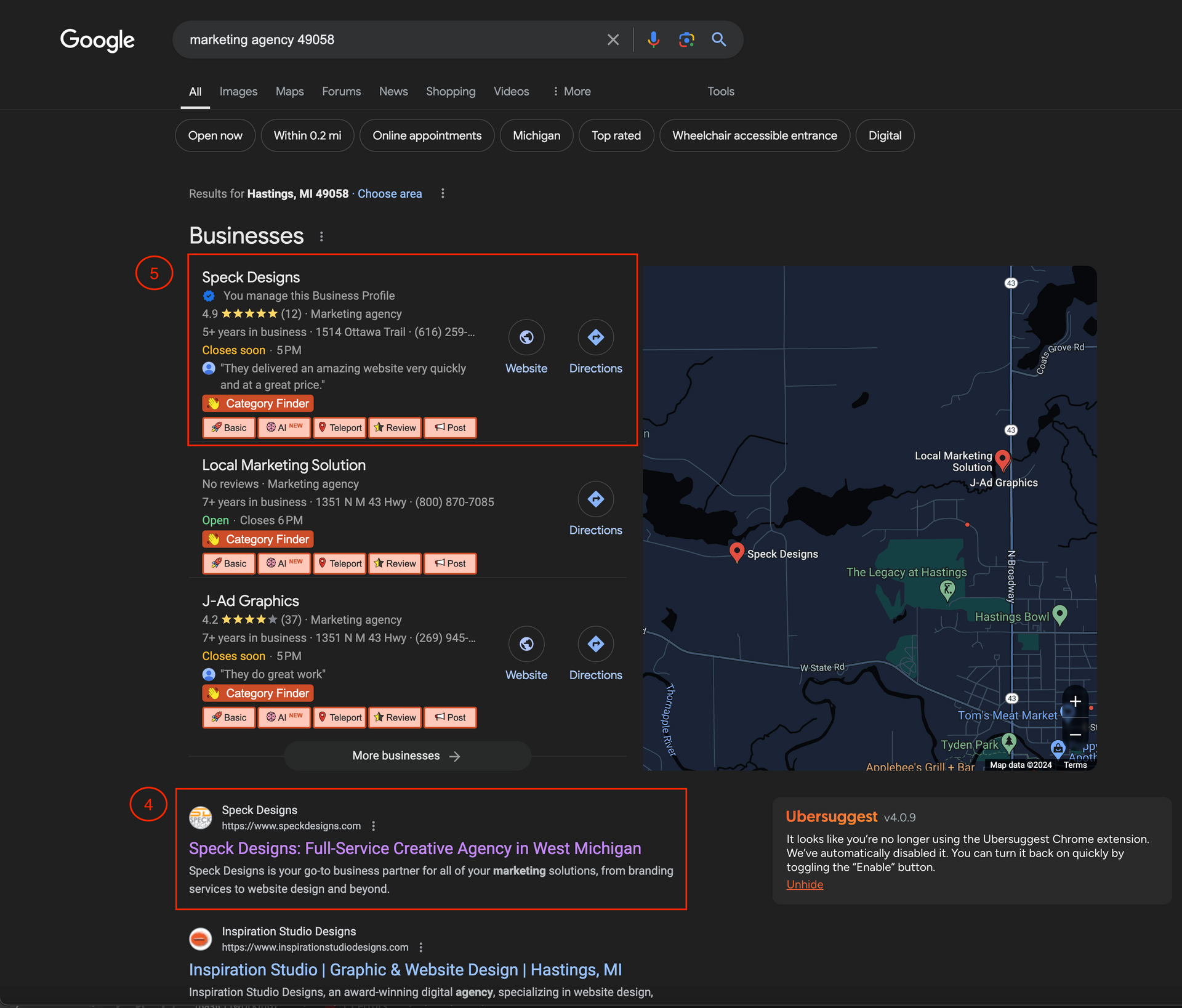
Task: Open speckdesigns.com result options menu
Action: (x=374, y=826)
